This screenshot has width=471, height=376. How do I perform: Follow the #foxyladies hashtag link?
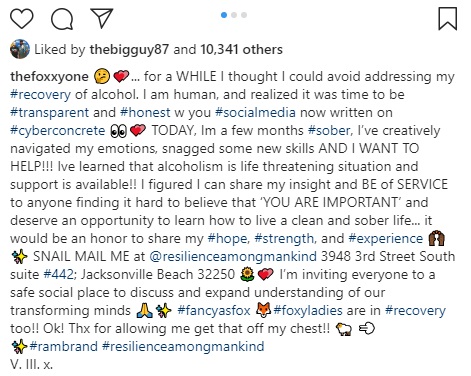[x=308, y=311]
